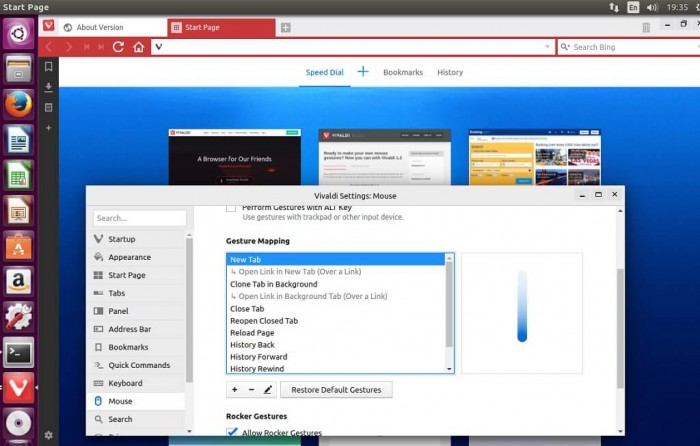
Task: Open Ubuntu Dash search button
Action: tap(18, 33)
